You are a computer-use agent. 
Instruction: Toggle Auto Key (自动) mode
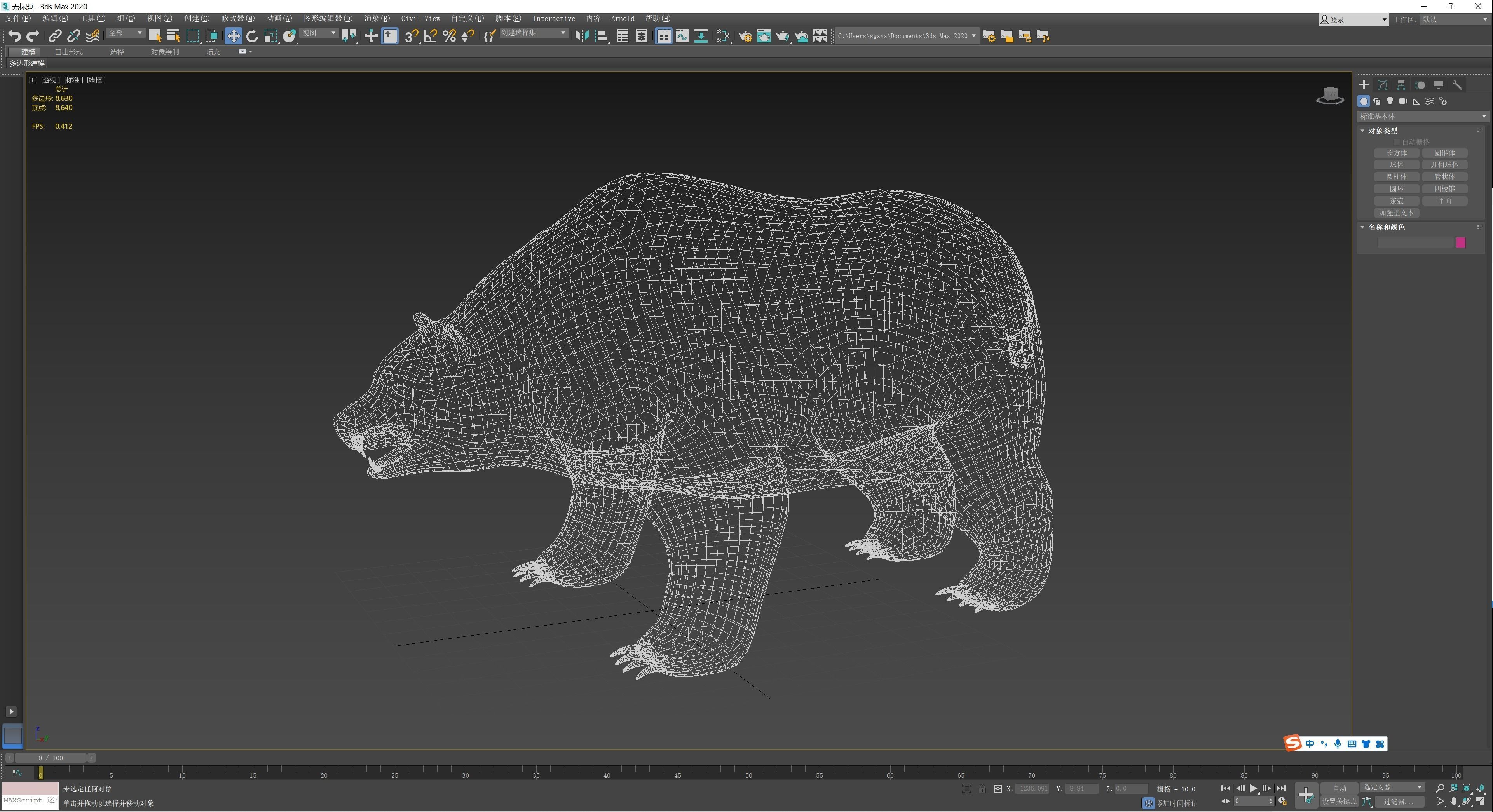[1339, 788]
